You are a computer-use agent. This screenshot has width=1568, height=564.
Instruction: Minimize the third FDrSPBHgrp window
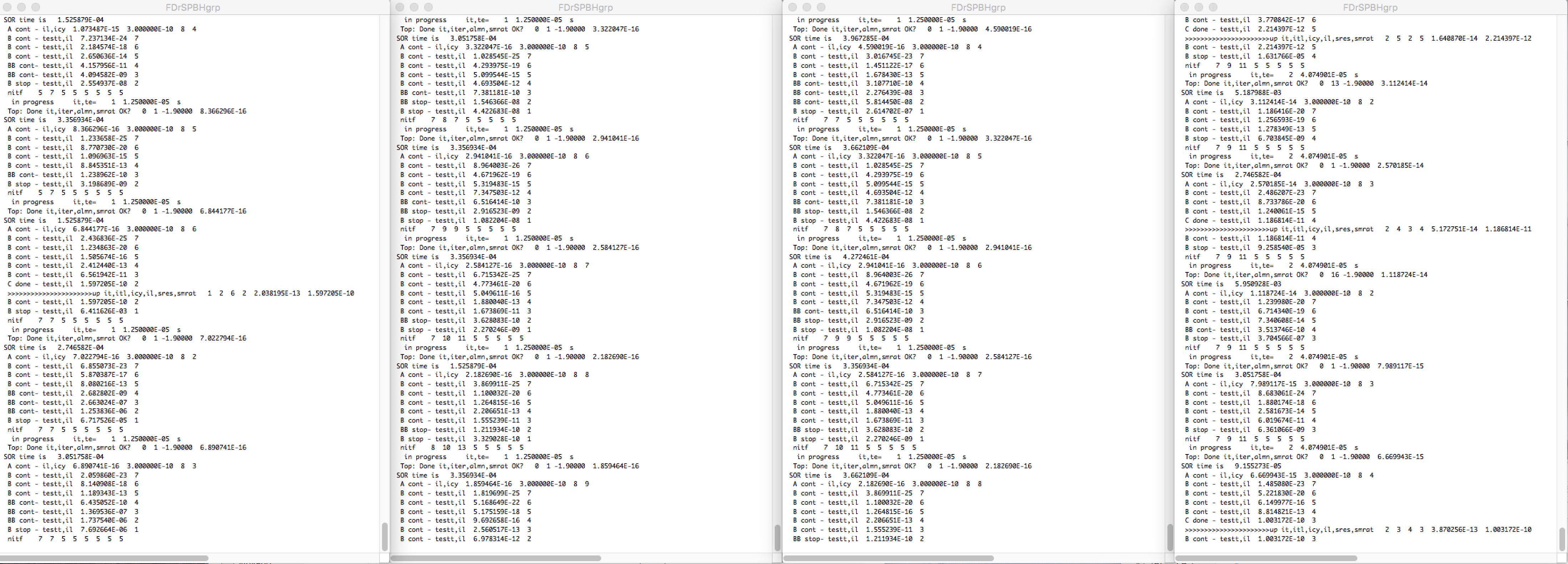pyautogui.click(x=806, y=7)
